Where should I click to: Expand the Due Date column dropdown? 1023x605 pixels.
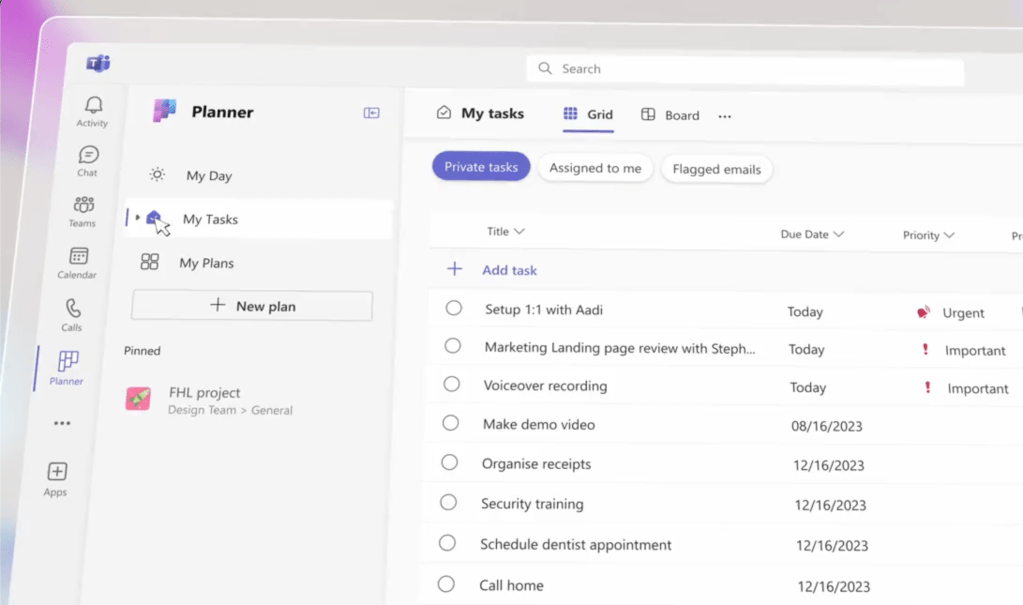click(838, 234)
